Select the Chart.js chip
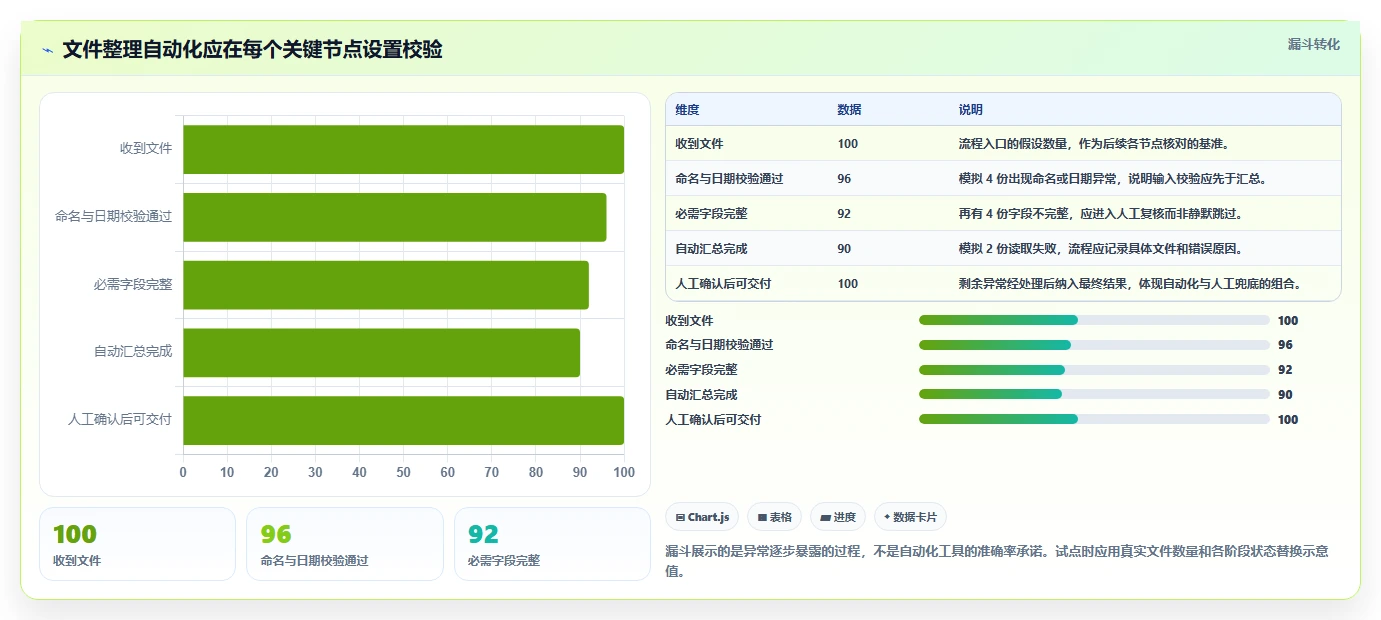The image size is (1381, 620). point(702,517)
